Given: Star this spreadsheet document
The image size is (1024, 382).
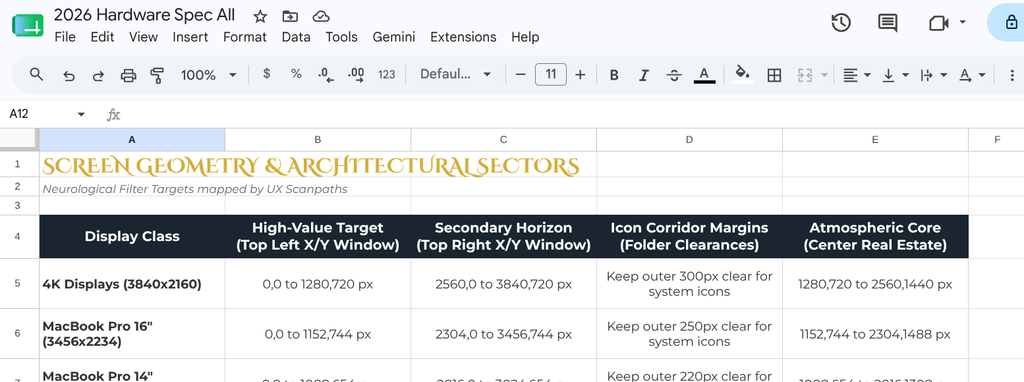Looking at the screenshot, I should [260, 16].
